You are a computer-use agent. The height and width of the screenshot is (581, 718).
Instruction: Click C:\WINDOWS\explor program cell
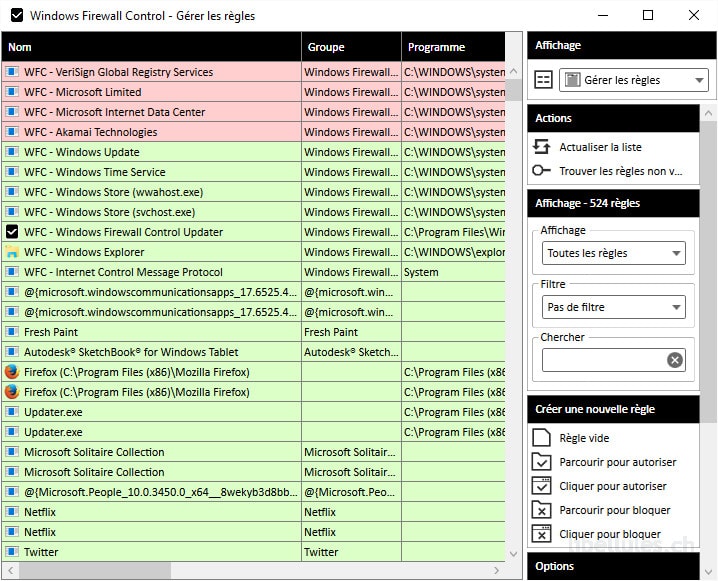click(454, 252)
